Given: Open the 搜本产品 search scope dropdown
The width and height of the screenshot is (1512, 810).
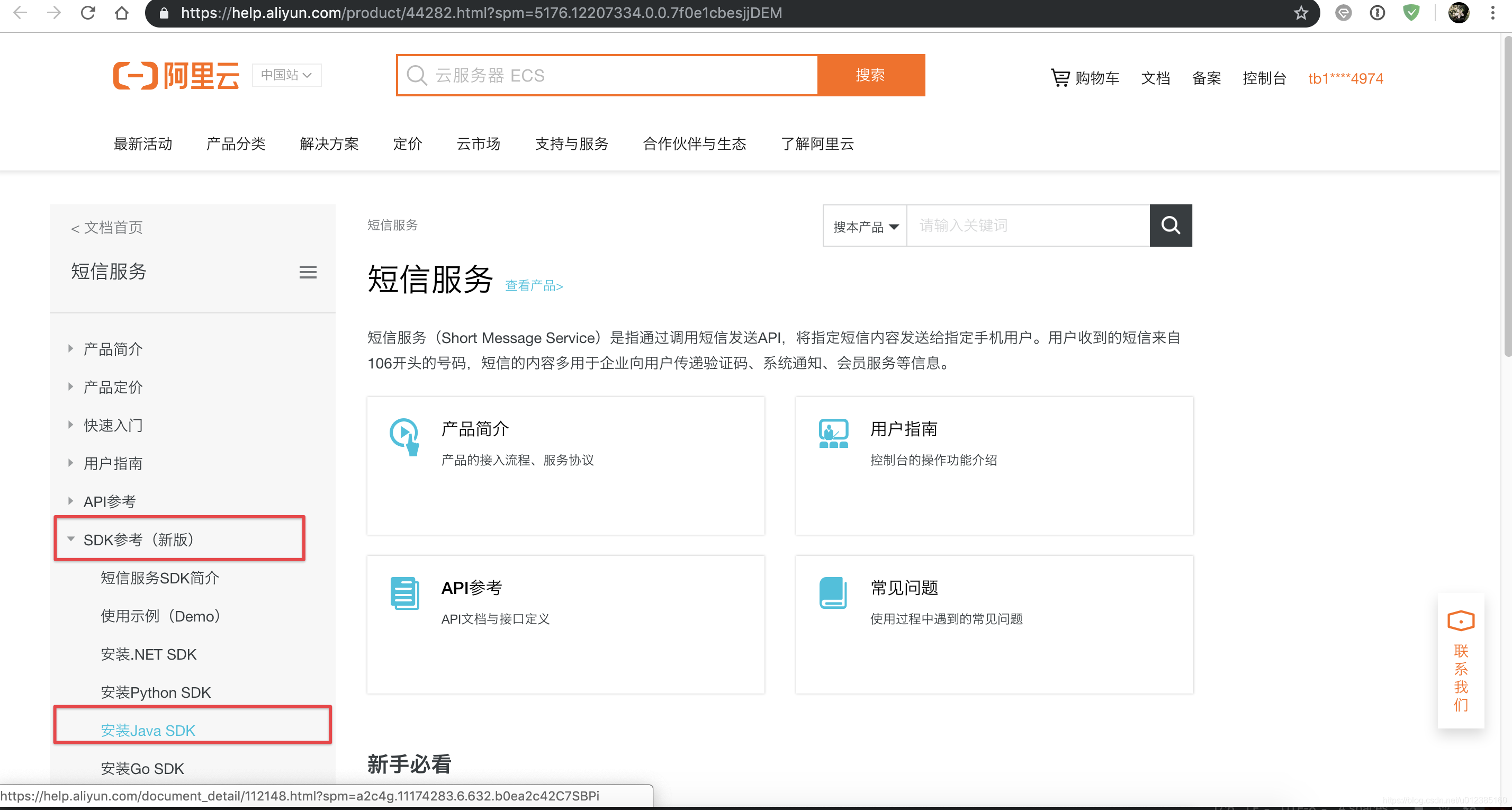Looking at the screenshot, I should coord(865,227).
